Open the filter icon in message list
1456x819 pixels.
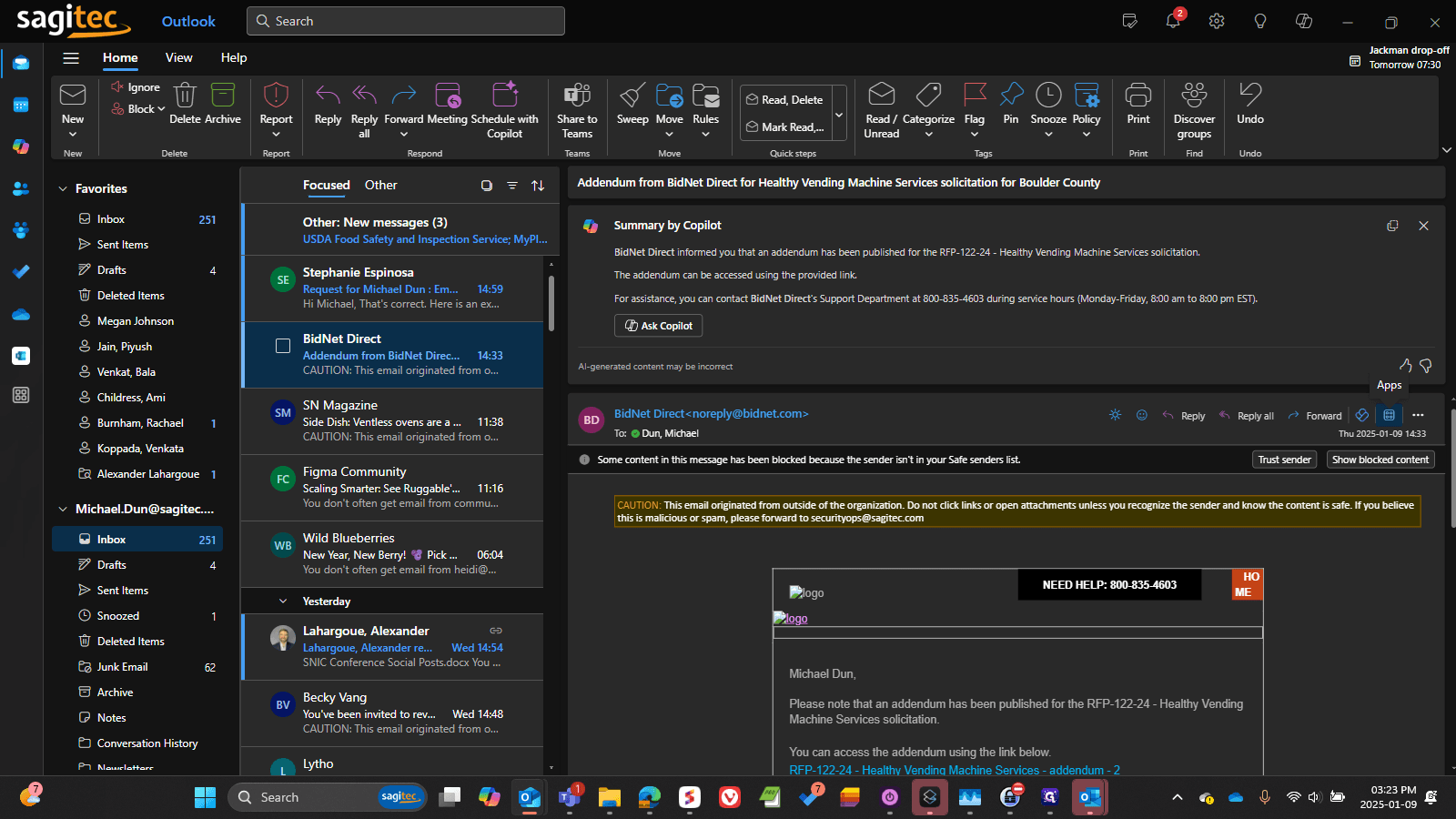tap(512, 186)
